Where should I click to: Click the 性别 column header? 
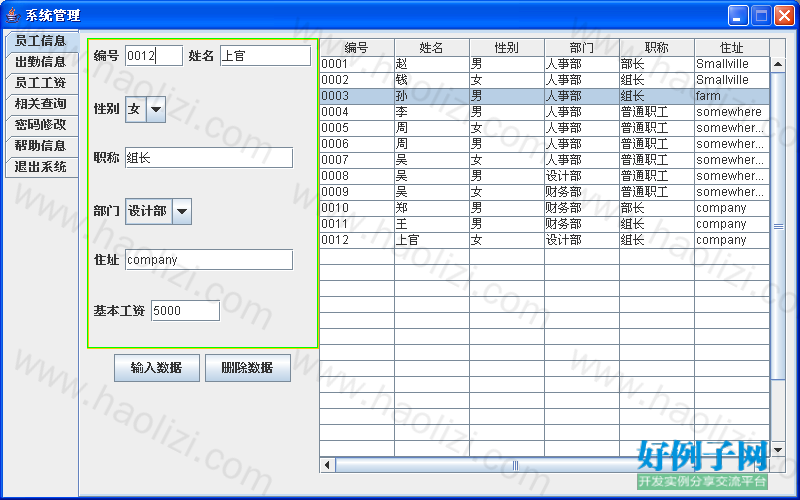pyautogui.click(x=507, y=48)
